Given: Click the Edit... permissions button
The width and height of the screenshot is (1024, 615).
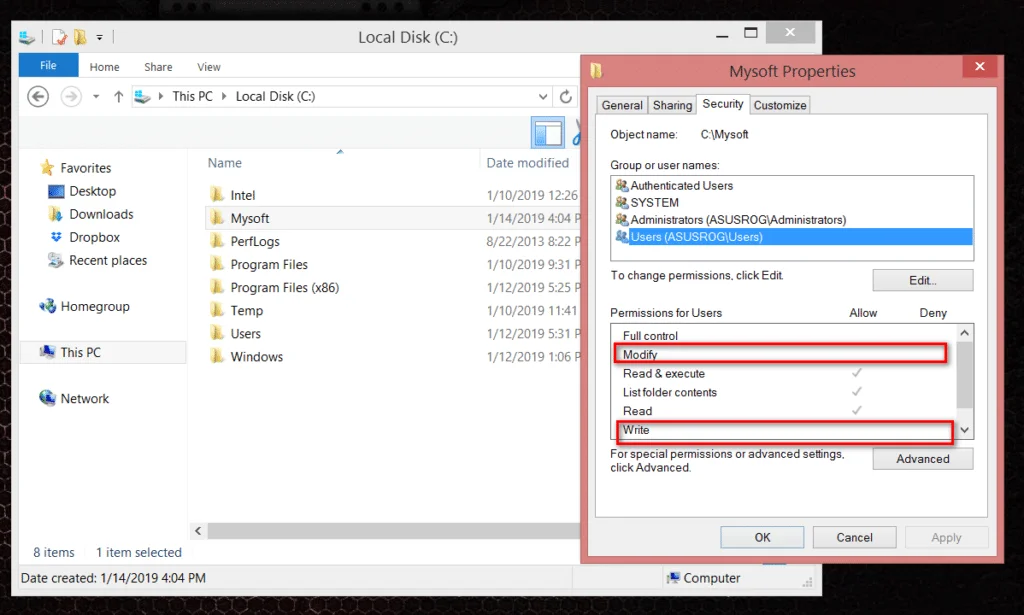Looking at the screenshot, I should click(922, 280).
